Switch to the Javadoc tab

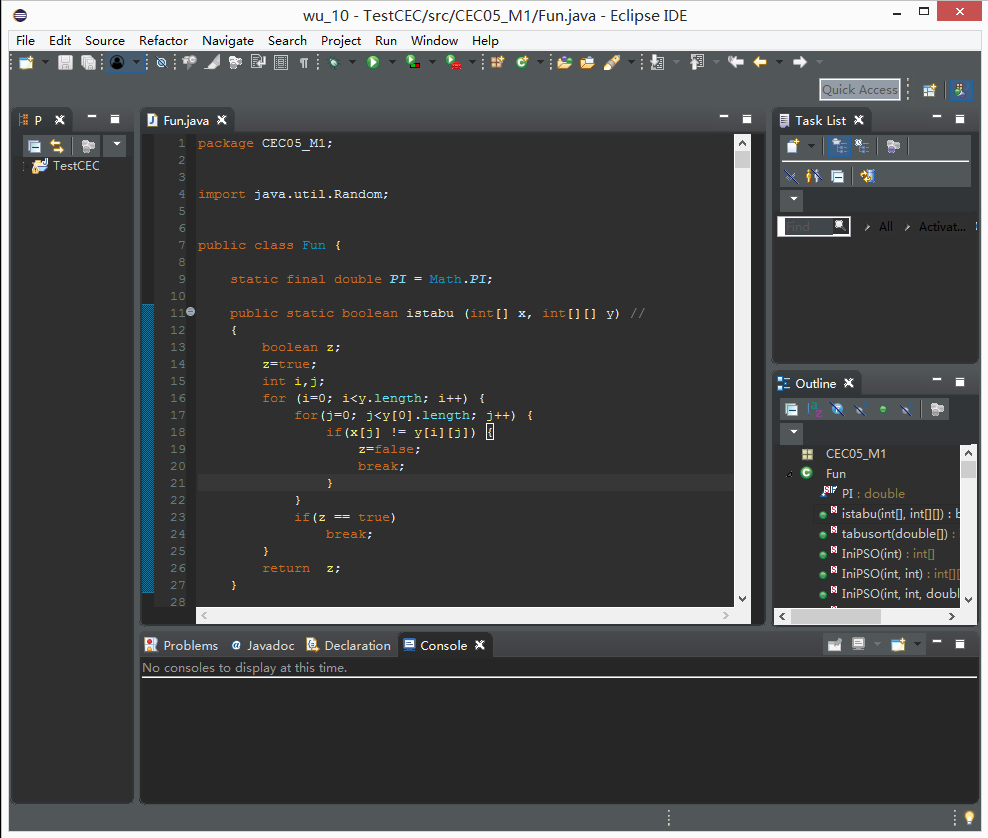click(x=263, y=645)
